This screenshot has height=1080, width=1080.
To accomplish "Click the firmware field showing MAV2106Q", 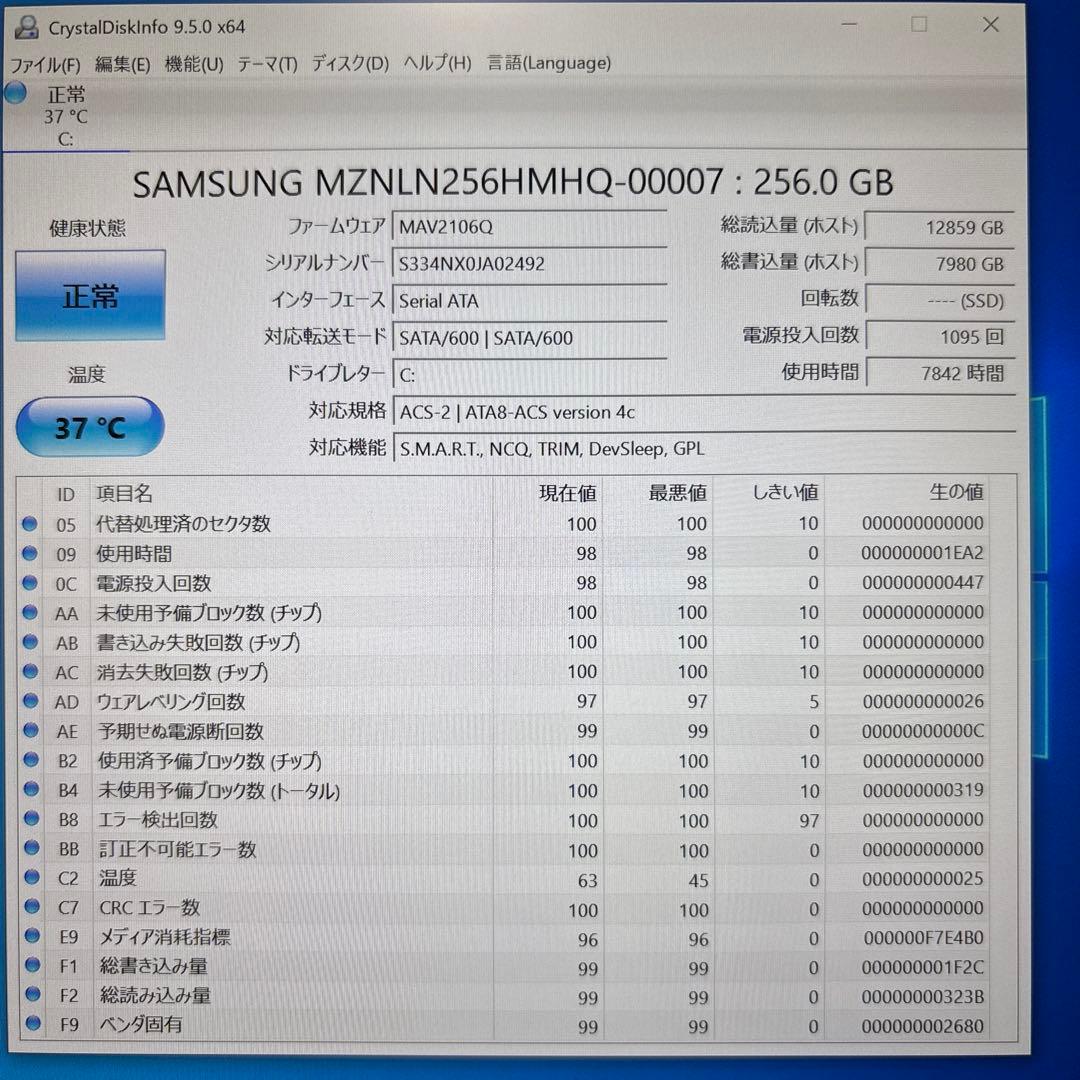I will [530, 226].
